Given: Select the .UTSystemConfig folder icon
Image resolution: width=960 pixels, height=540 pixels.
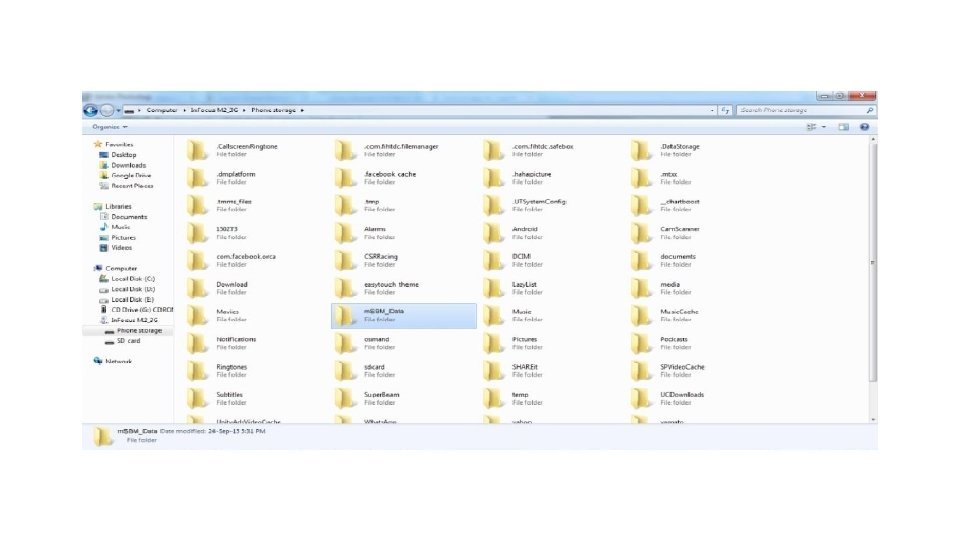Looking at the screenshot, I should [493, 205].
